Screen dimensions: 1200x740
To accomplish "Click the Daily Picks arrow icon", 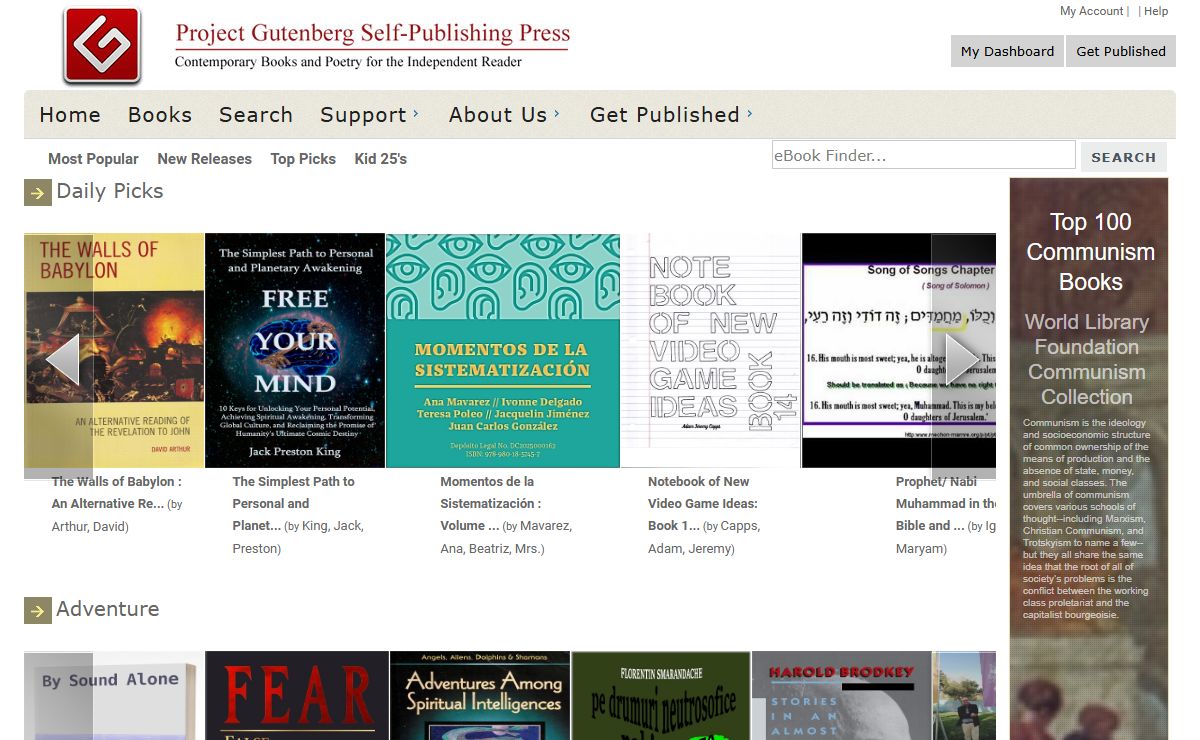I will coord(37,192).
